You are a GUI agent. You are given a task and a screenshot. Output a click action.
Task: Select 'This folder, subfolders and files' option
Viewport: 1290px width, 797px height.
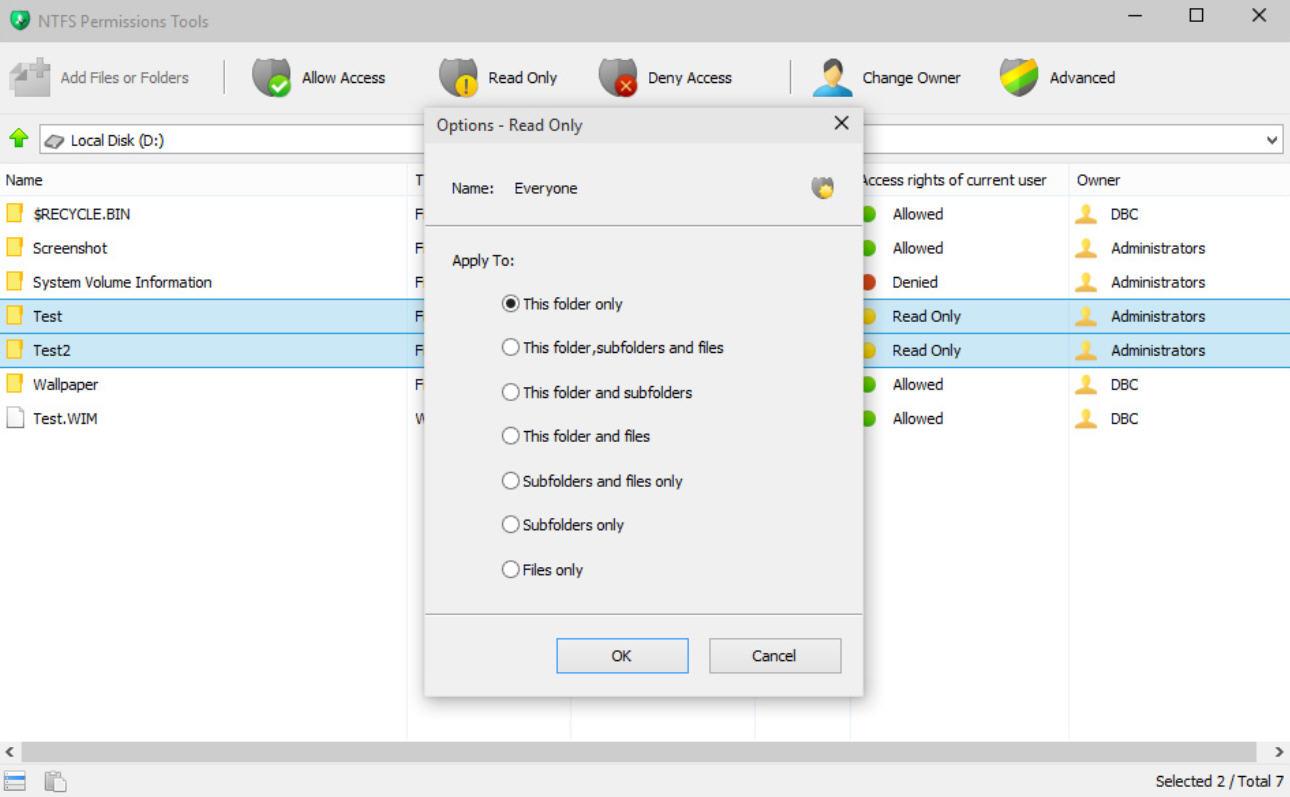511,348
